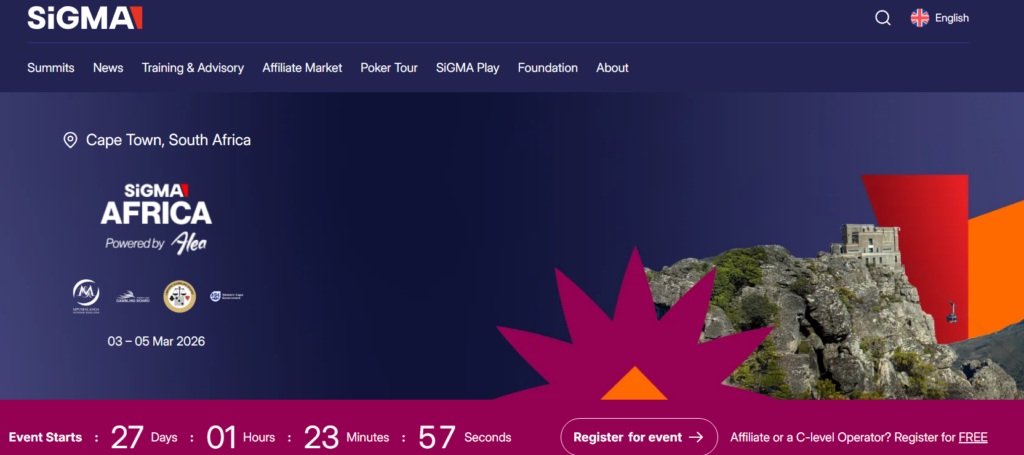
Task: Follow the FREE registration link
Action: click(x=972, y=437)
